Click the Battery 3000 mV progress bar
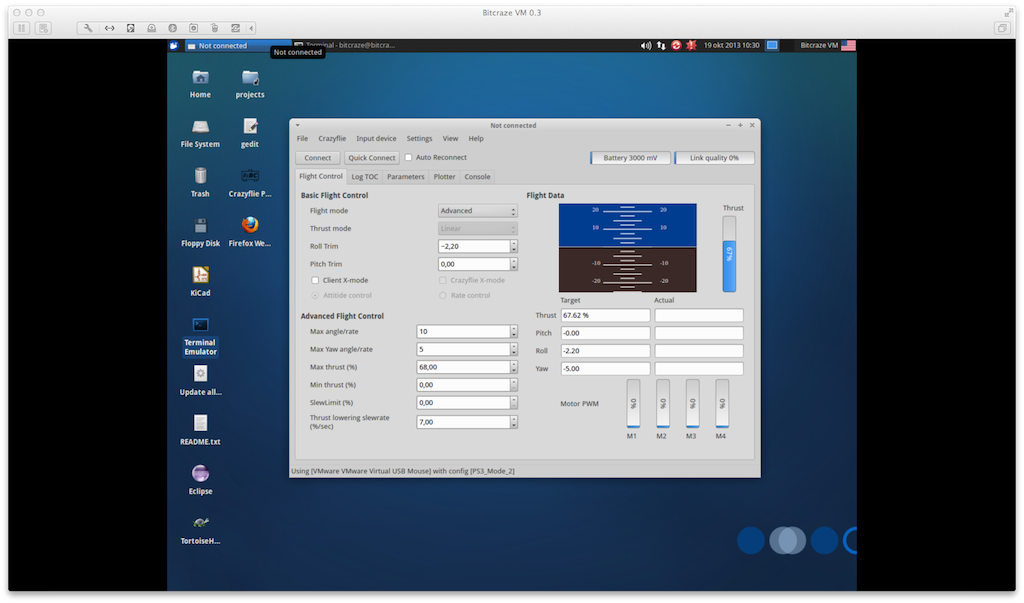The image size is (1024, 603). pyautogui.click(x=630, y=158)
